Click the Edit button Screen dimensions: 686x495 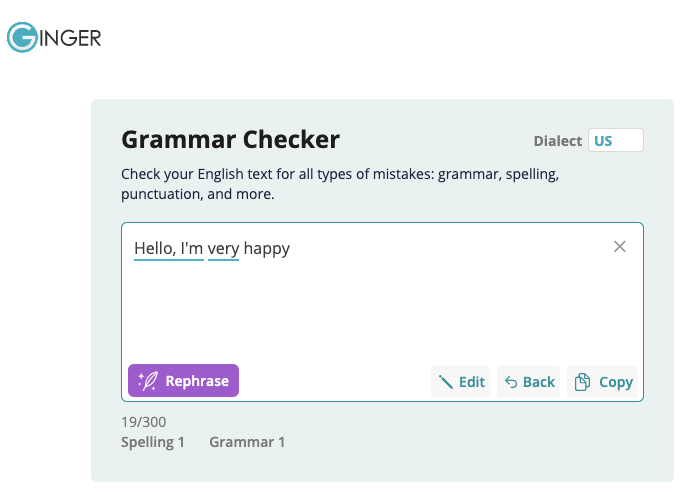(x=461, y=382)
